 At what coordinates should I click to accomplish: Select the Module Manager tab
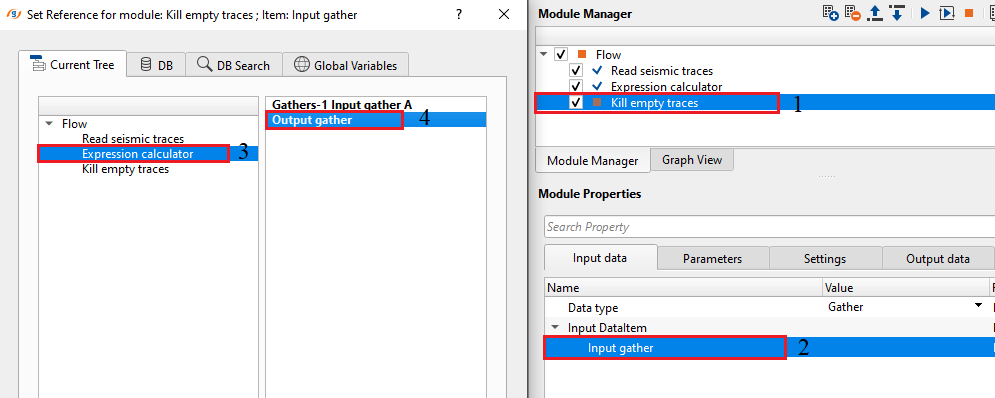[x=593, y=161]
